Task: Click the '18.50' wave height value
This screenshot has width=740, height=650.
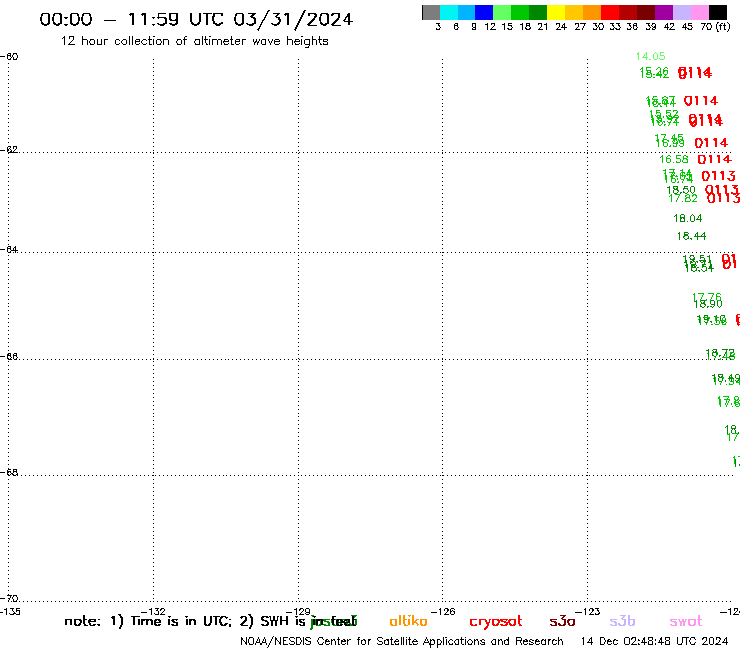Action: click(681, 190)
